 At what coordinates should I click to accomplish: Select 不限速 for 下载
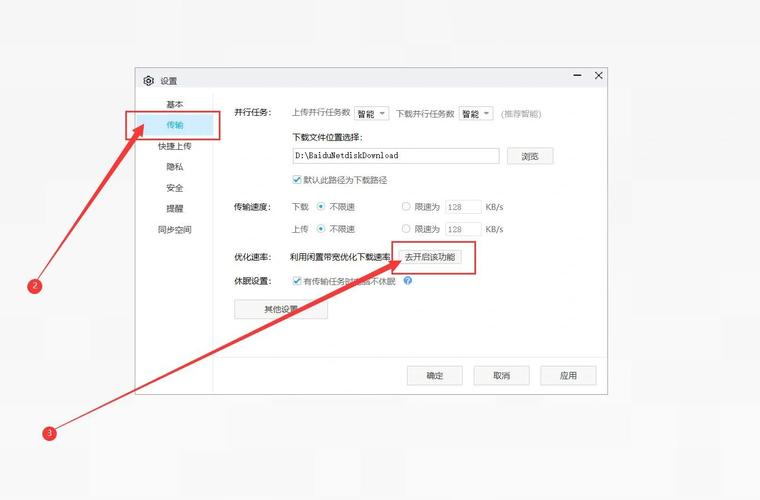coord(321,206)
